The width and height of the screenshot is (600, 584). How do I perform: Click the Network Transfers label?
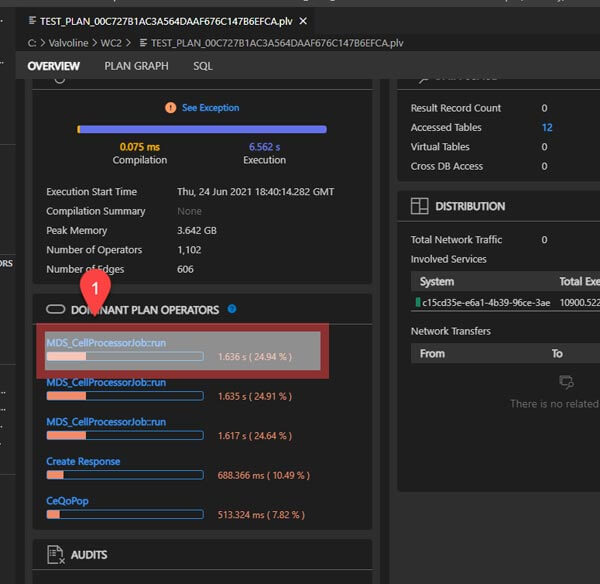point(451,331)
